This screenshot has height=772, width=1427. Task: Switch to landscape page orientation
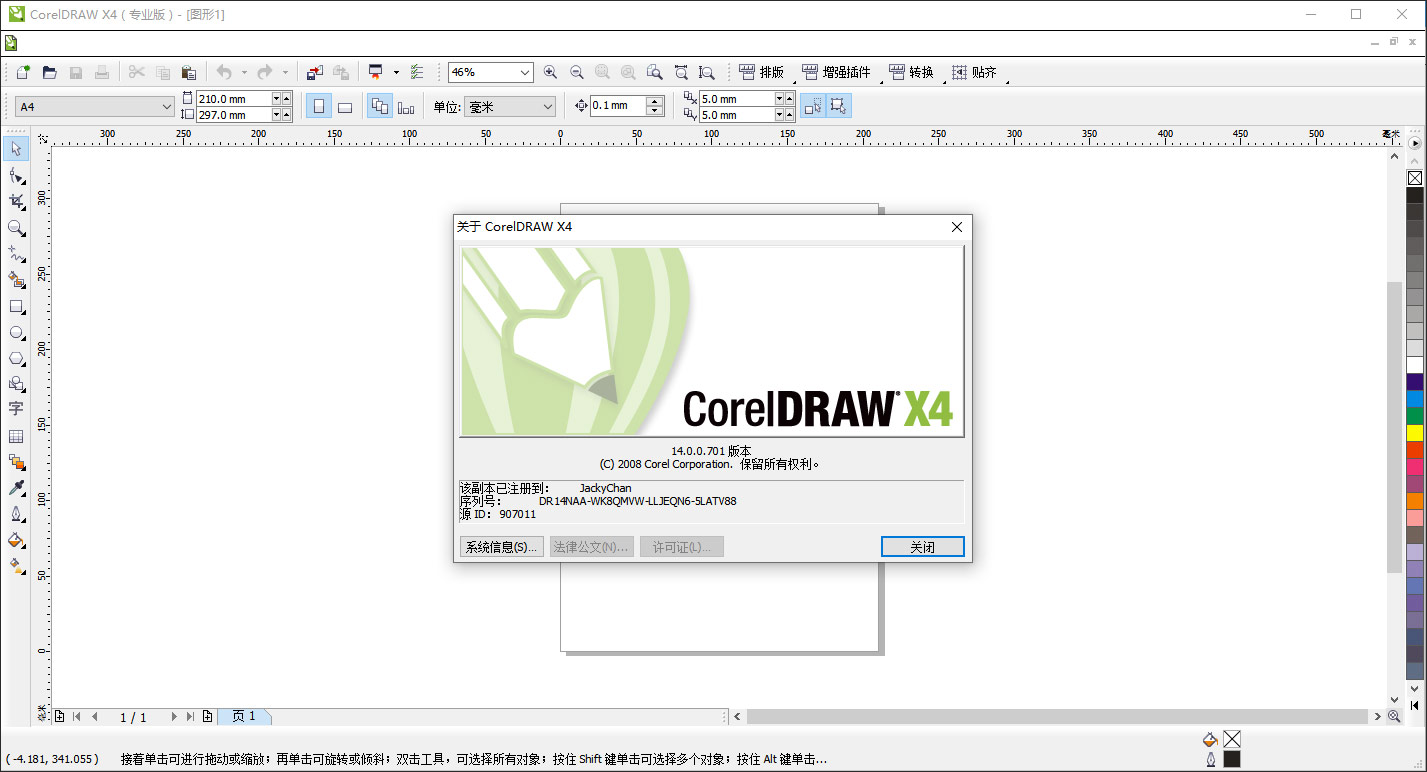pos(344,105)
